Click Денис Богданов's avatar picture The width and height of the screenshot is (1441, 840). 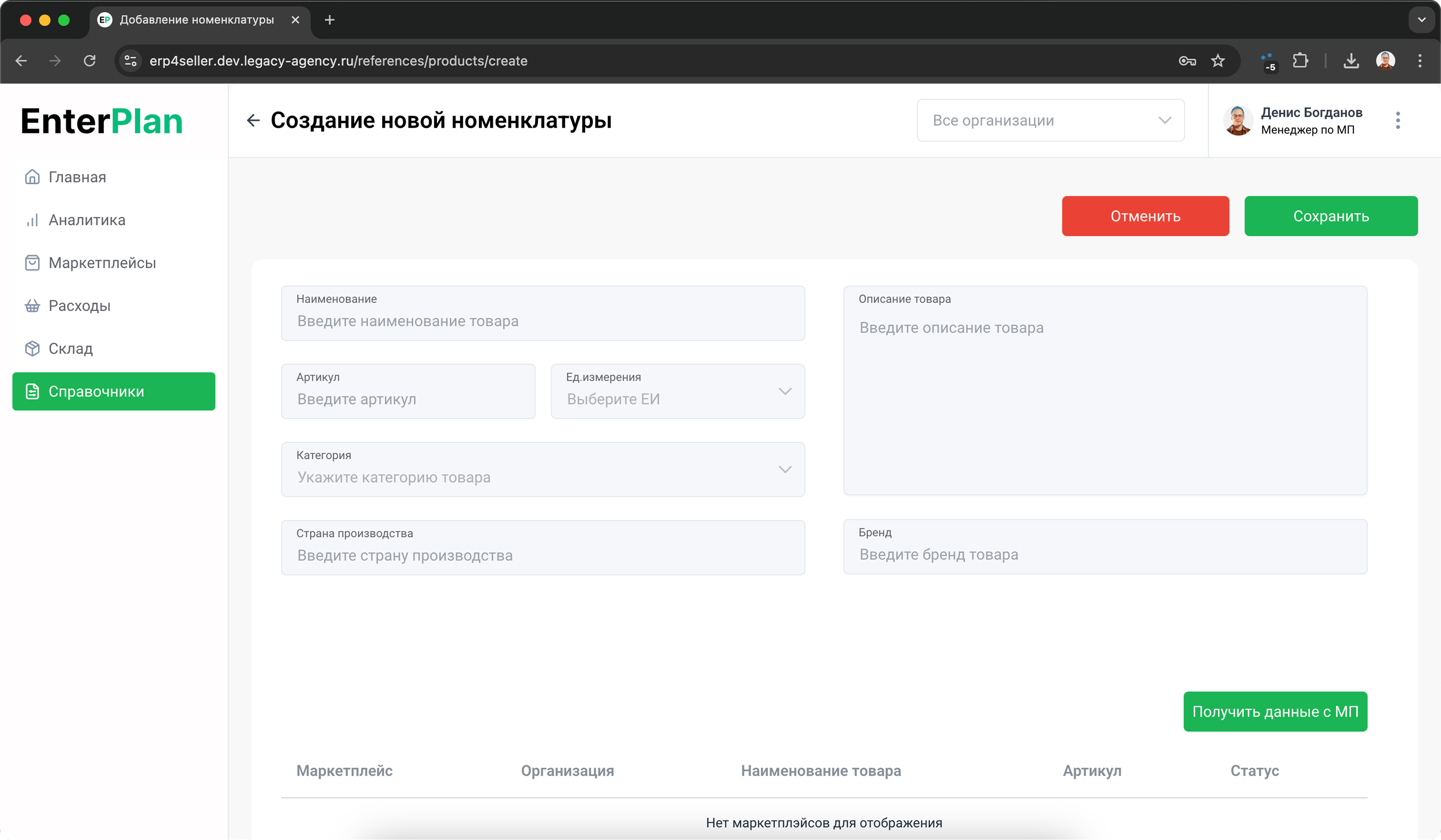[x=1238, y=120]
